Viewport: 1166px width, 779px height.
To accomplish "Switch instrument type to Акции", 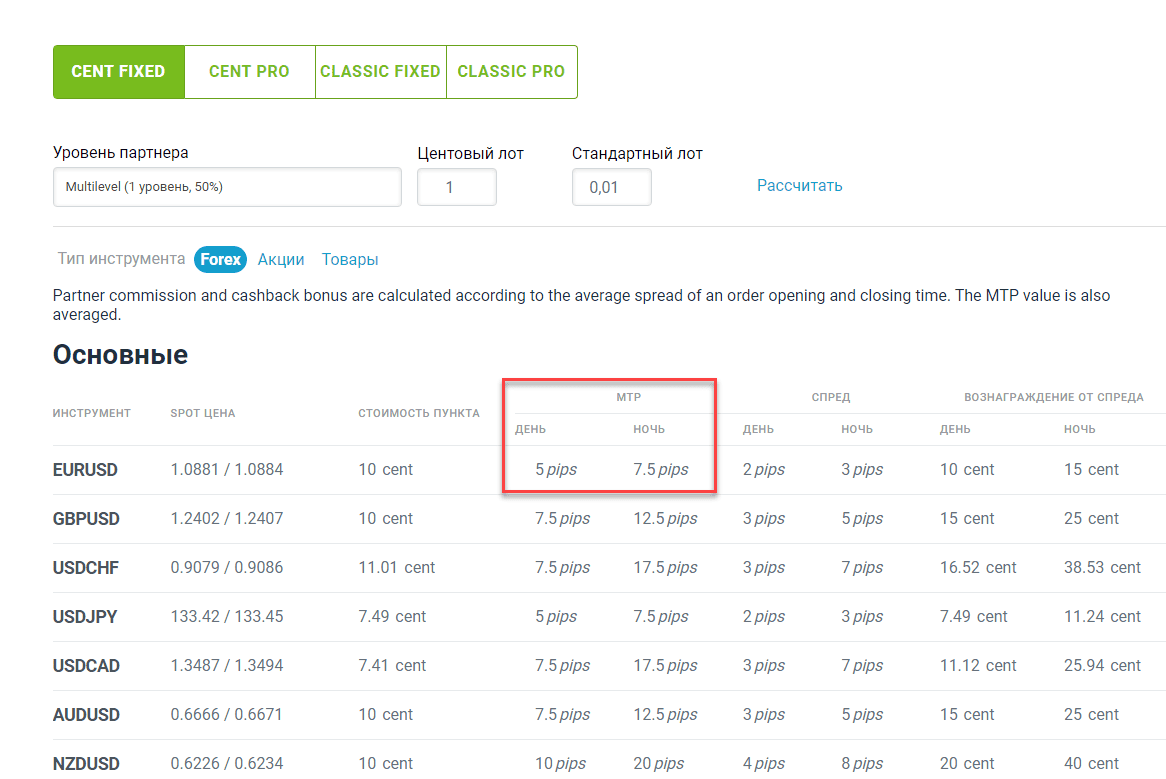I will [281, 259].
